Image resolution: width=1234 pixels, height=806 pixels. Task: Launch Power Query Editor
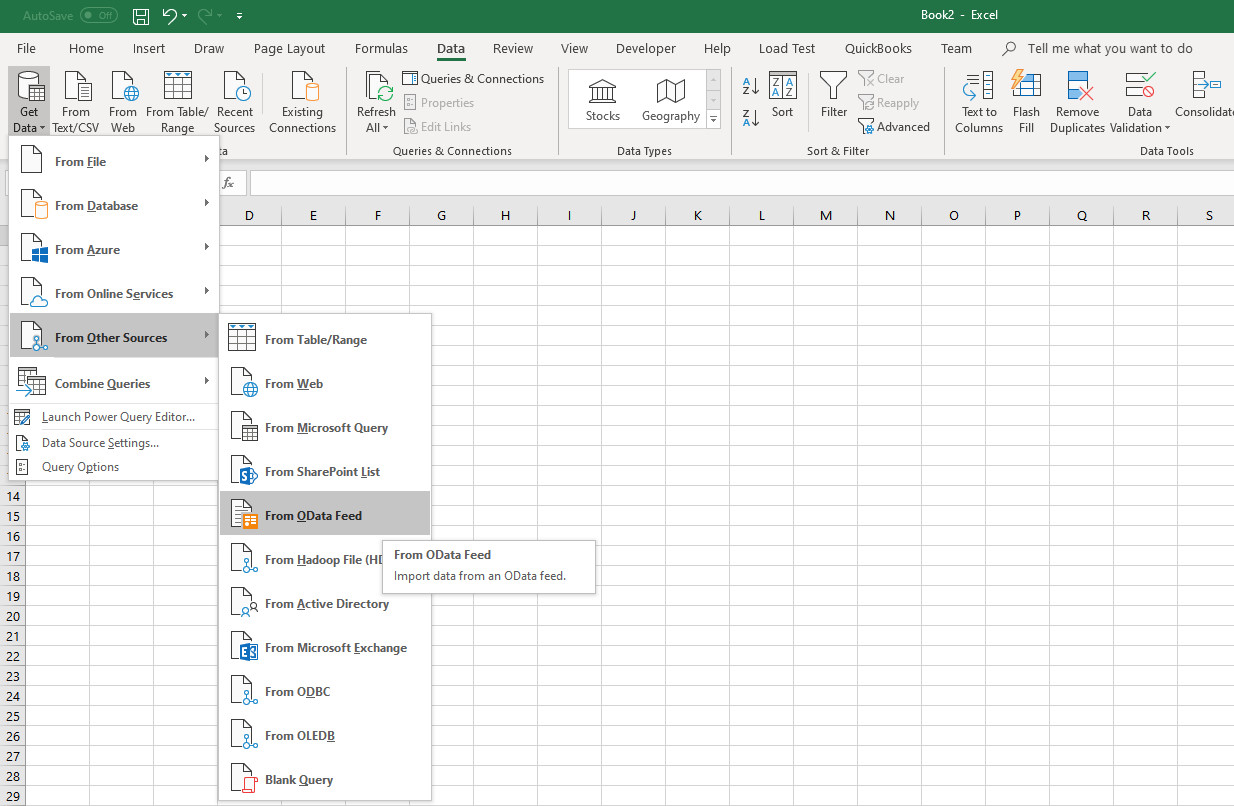114,417
